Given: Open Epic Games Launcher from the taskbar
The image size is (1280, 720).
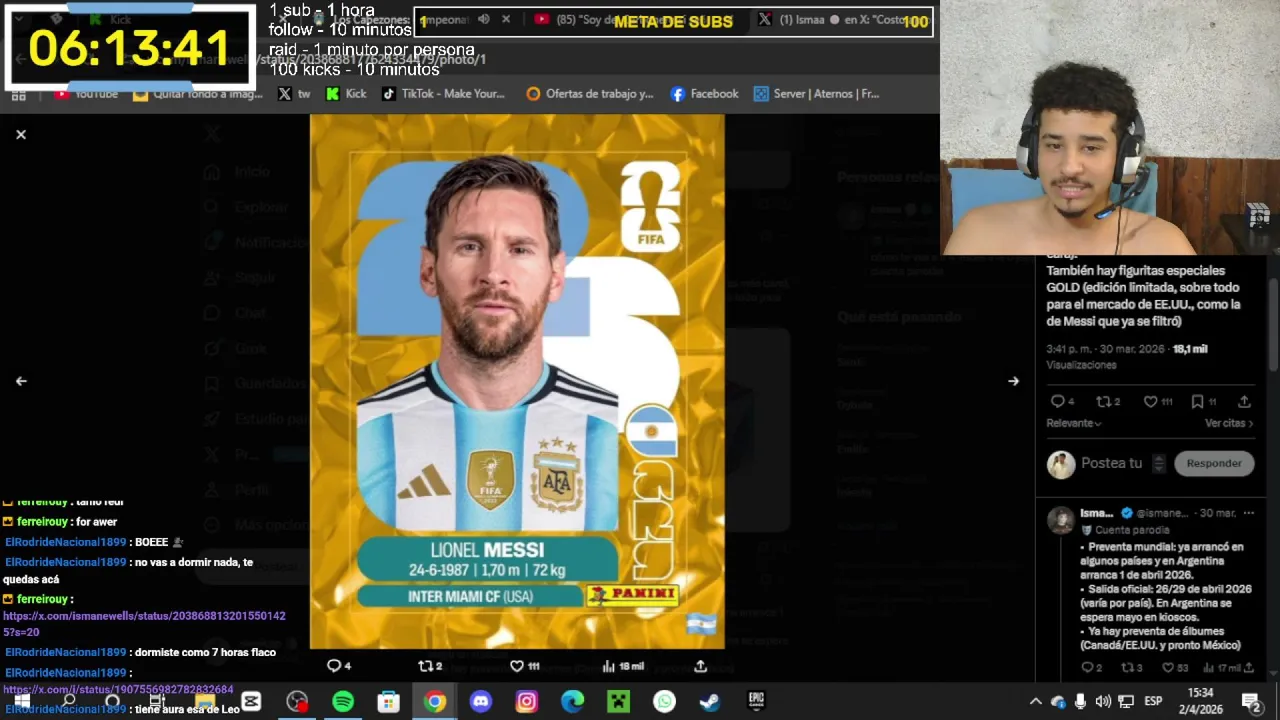Looking at the screenshot, I should pos(756,702).
